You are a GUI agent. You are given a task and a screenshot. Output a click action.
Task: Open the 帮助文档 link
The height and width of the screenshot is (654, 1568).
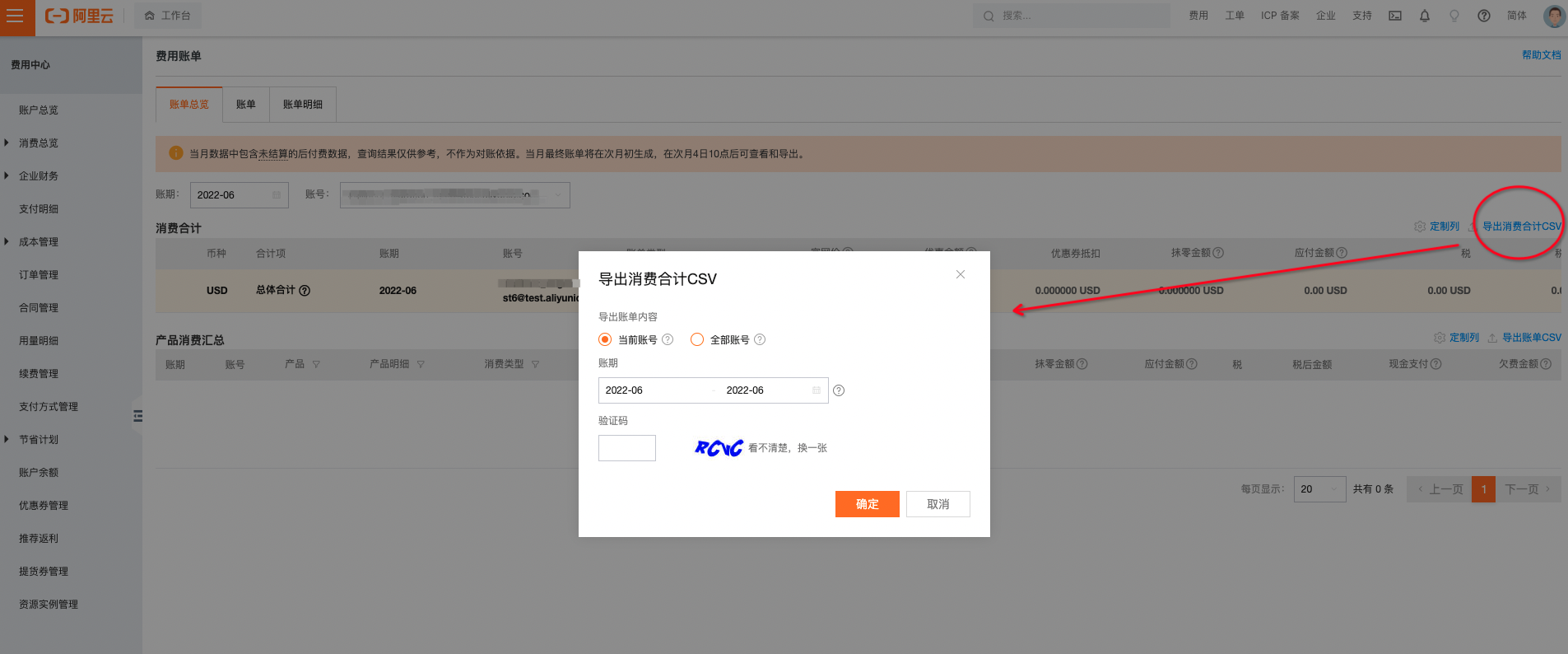(x=1541, y=55)
